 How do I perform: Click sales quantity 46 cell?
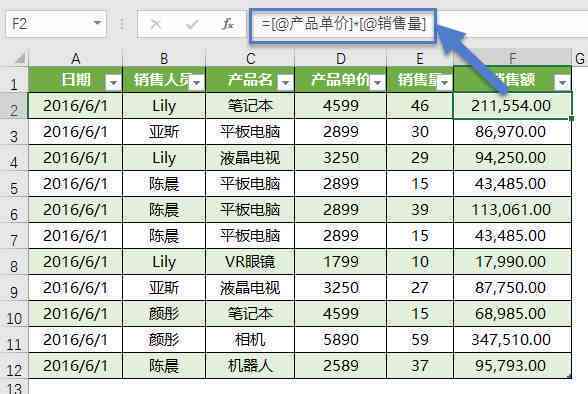coord(420,106)
